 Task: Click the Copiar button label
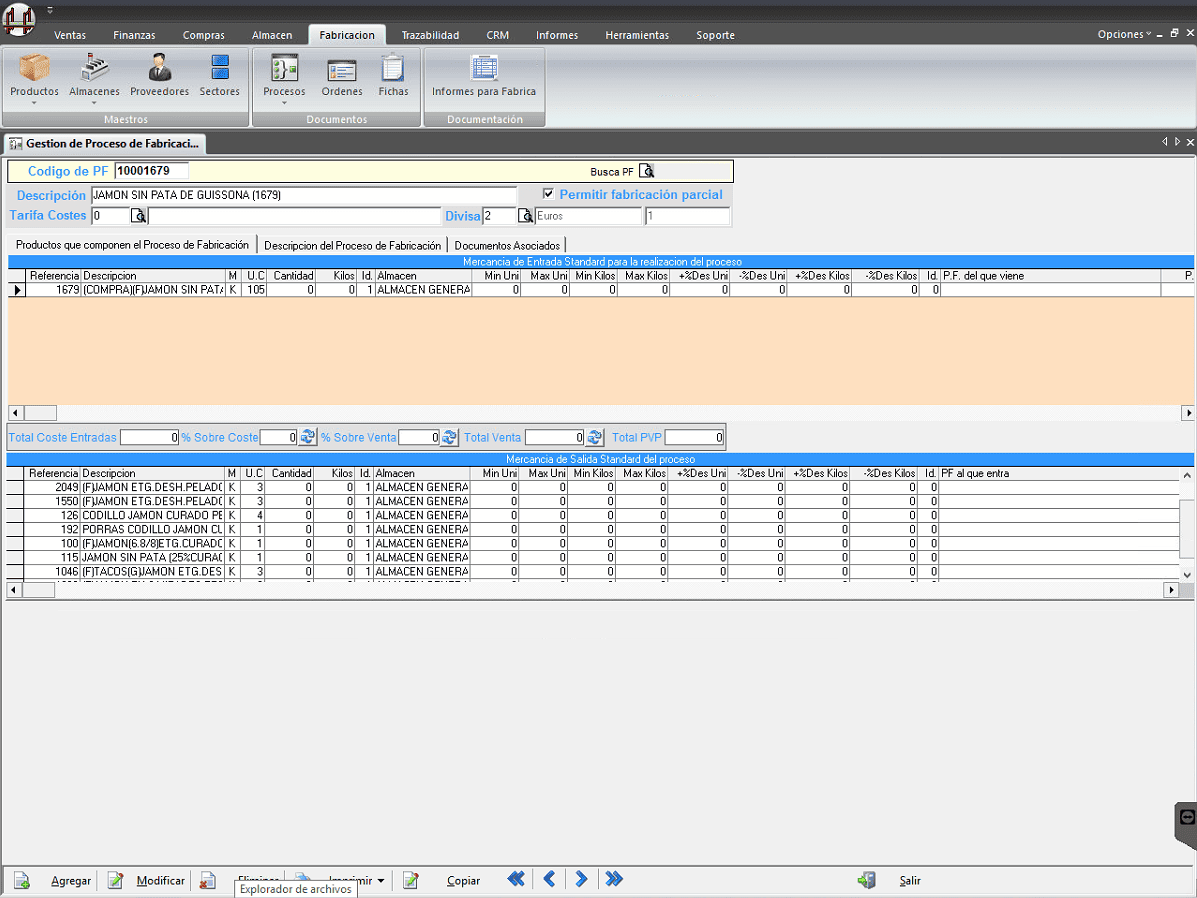pyautogui.click(x=463, y=881)
